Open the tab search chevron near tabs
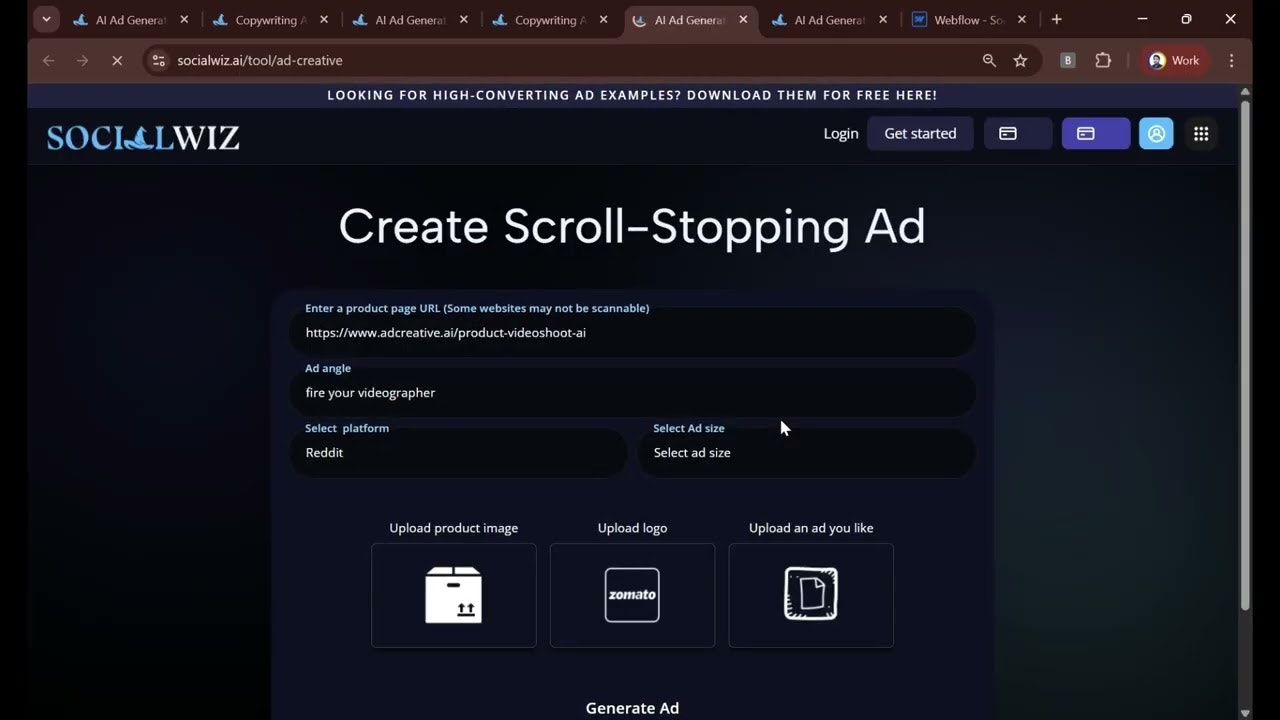This screenshot has height=720, width=1280. coord(46,19)
